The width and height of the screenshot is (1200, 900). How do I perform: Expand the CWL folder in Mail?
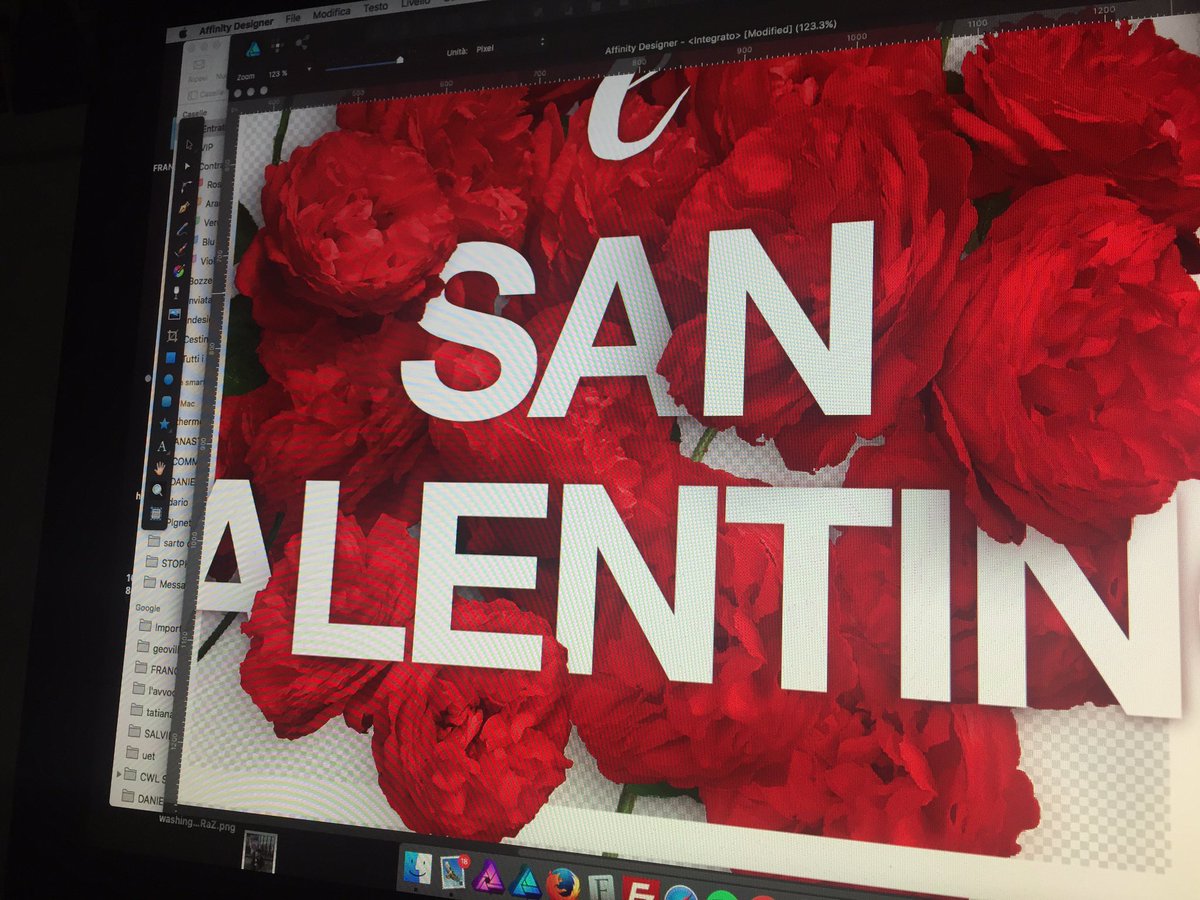(121, 775)
